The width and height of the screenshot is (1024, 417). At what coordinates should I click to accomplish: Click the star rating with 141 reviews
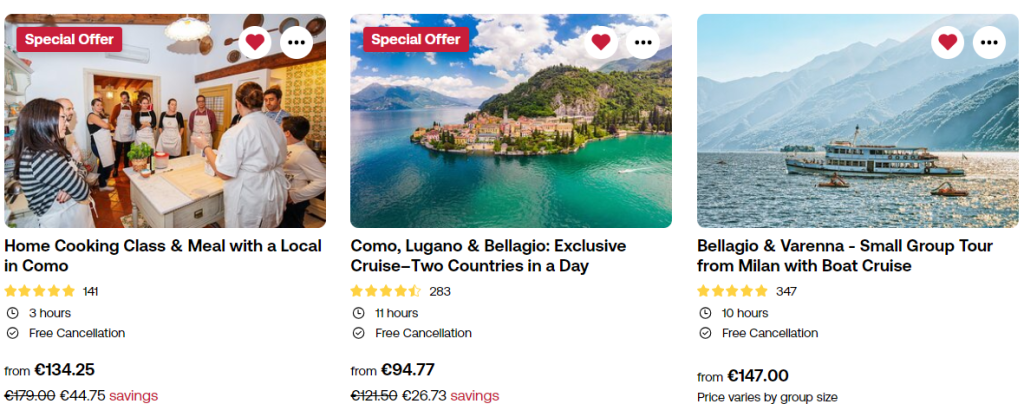pyautogui.click(x=40, y=291)
